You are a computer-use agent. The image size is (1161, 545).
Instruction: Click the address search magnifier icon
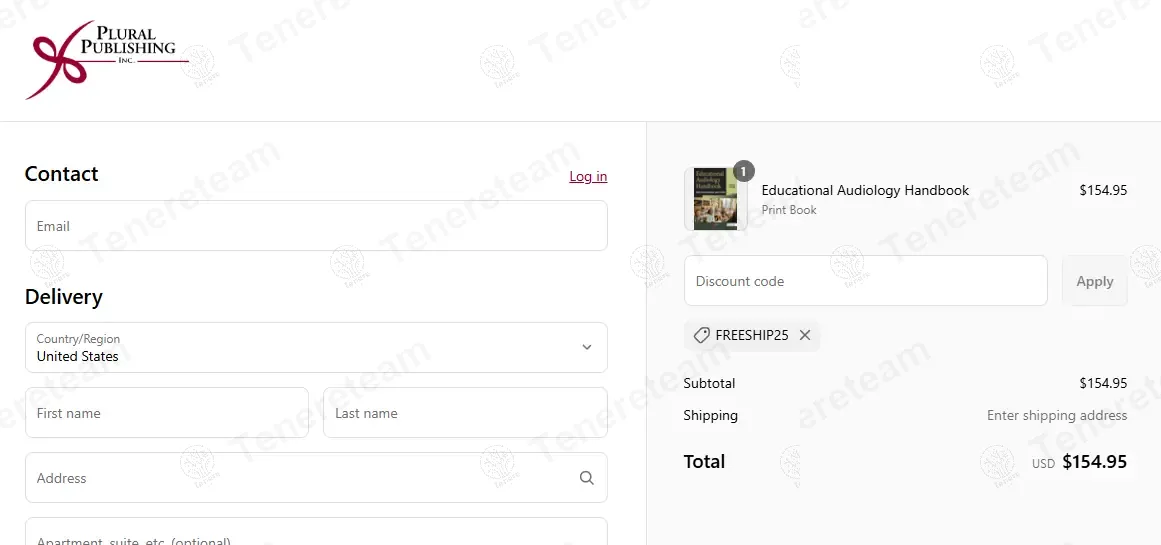[587, 478]
